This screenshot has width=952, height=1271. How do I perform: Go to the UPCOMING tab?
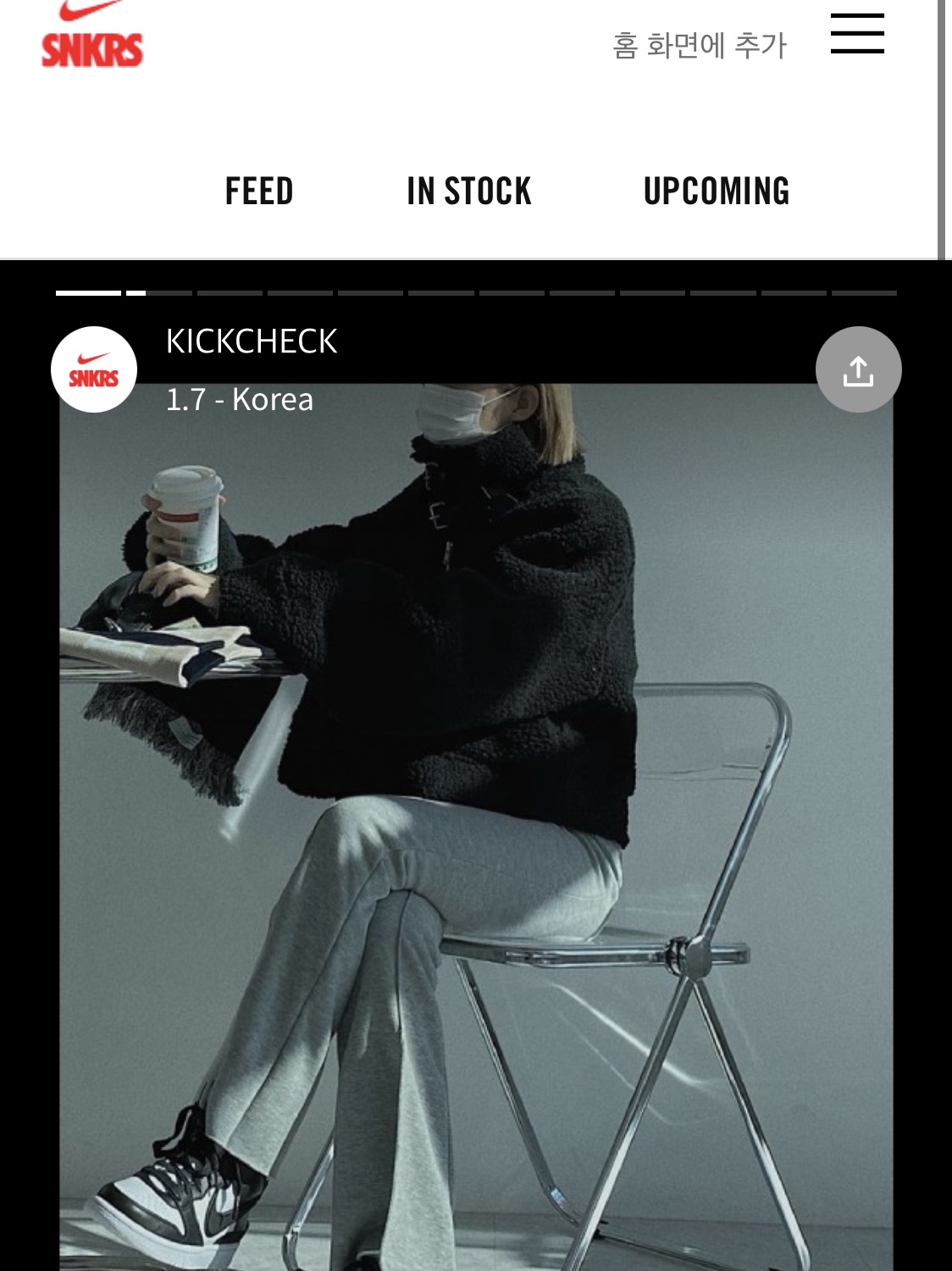tap(717, 191)
